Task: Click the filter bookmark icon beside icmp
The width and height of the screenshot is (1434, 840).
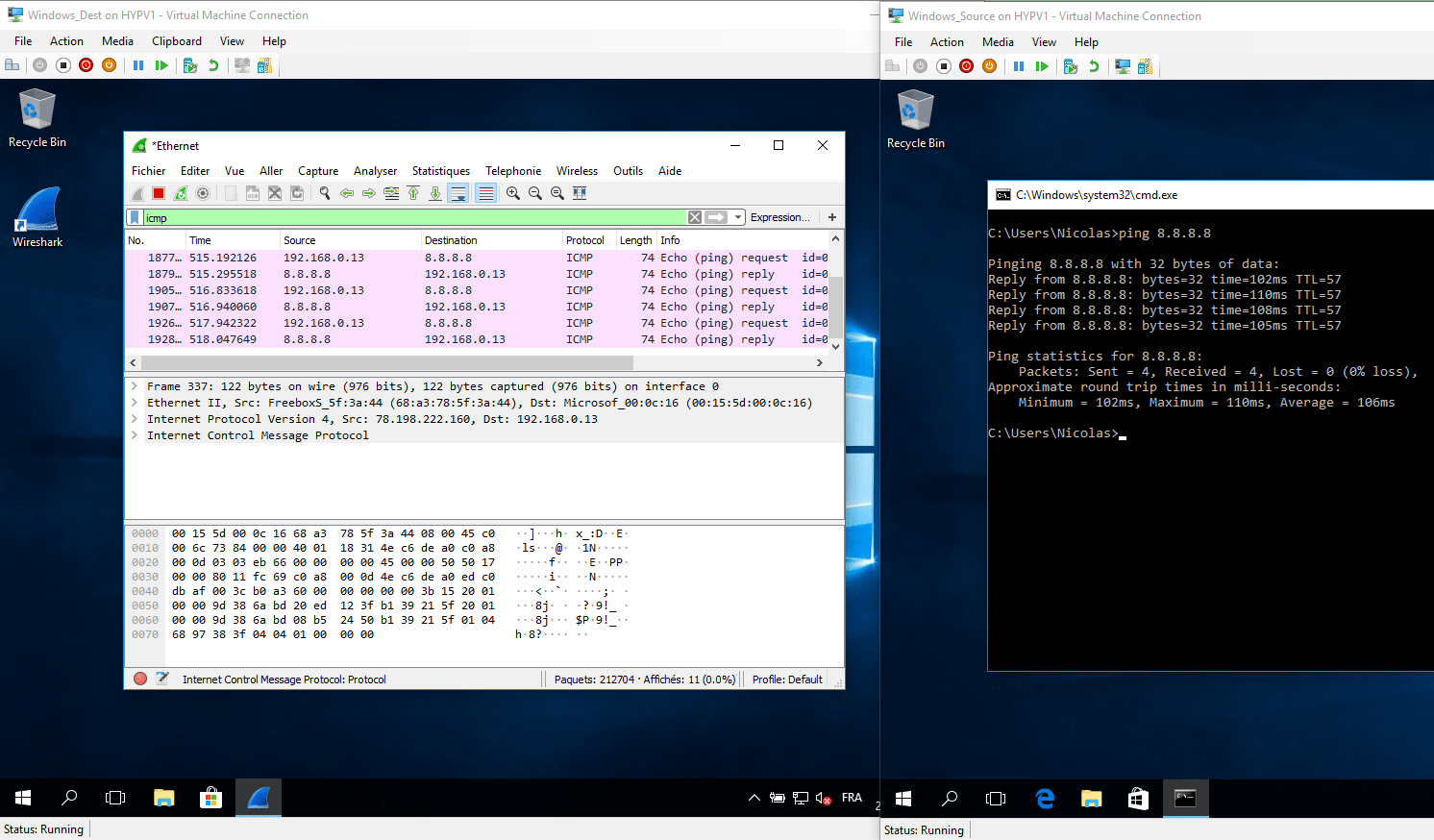Action: (136, 217)
